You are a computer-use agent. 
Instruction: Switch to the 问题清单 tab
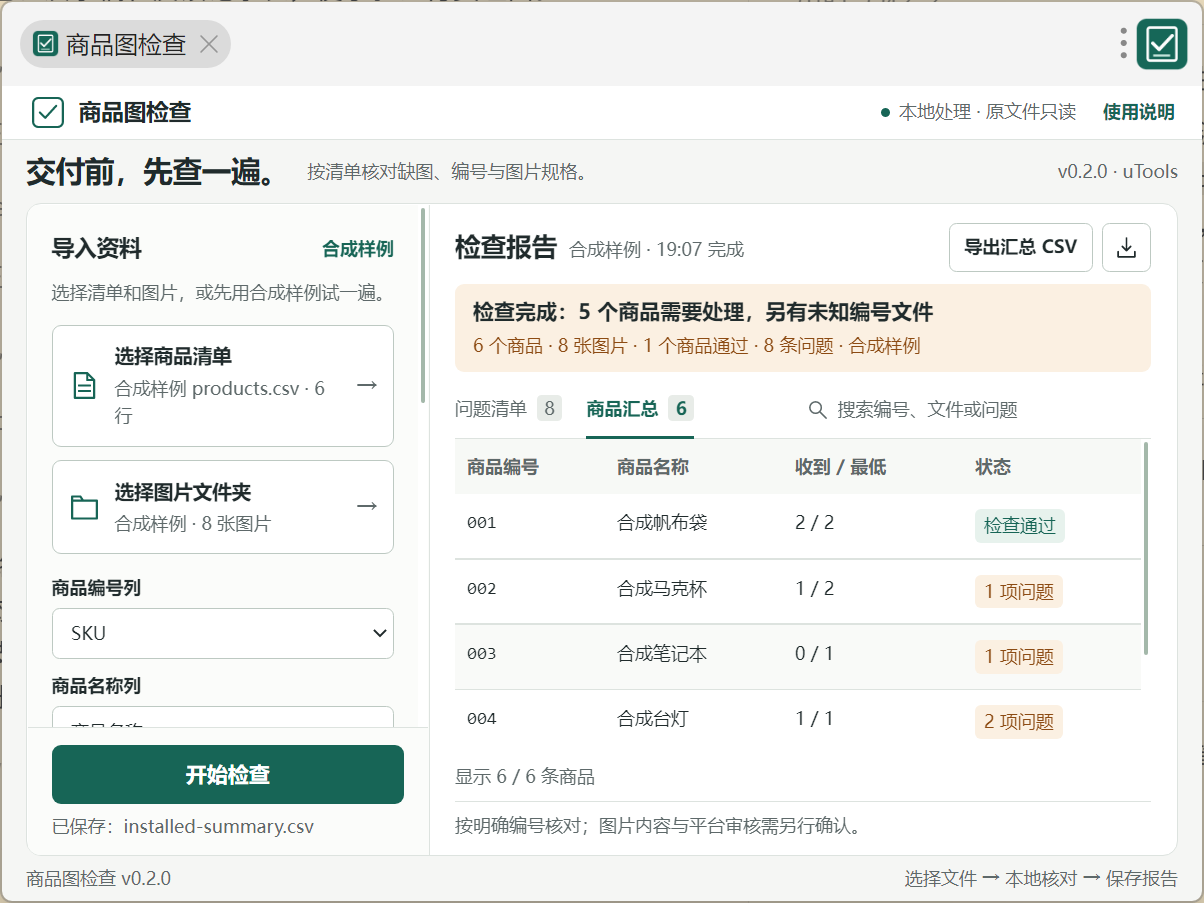pos(508,409)
